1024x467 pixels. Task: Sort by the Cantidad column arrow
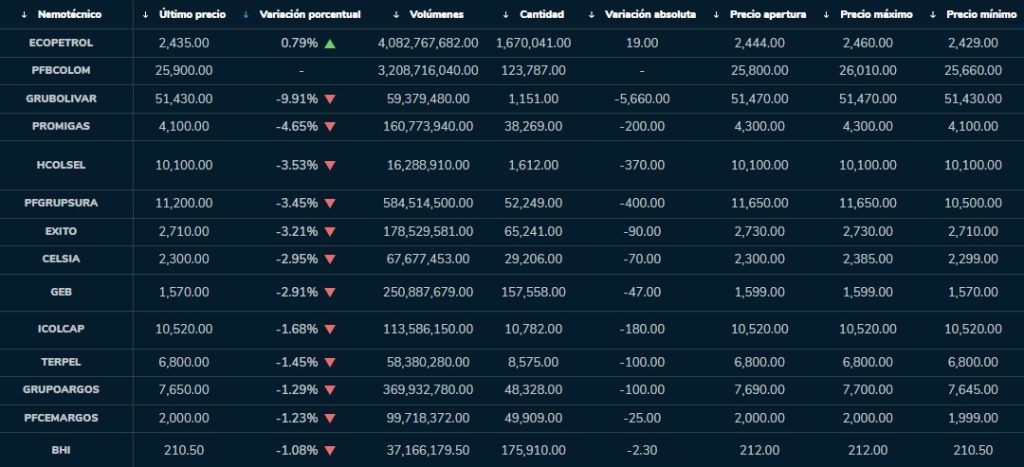tap(506, 14)
